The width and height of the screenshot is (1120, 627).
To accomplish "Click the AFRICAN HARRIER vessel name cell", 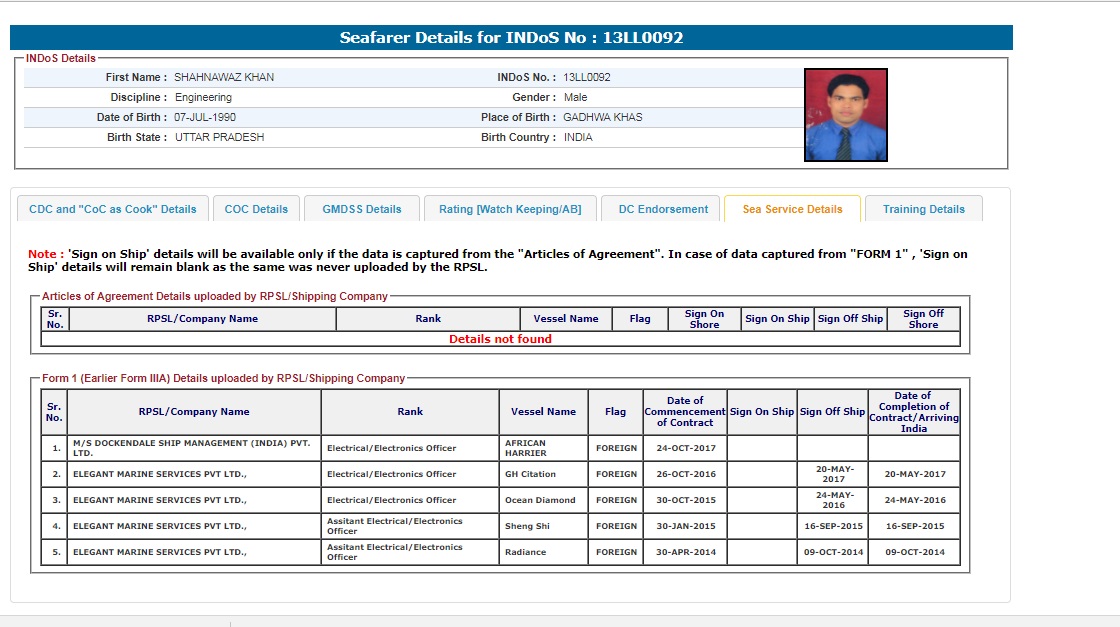I will coord(547,448).
